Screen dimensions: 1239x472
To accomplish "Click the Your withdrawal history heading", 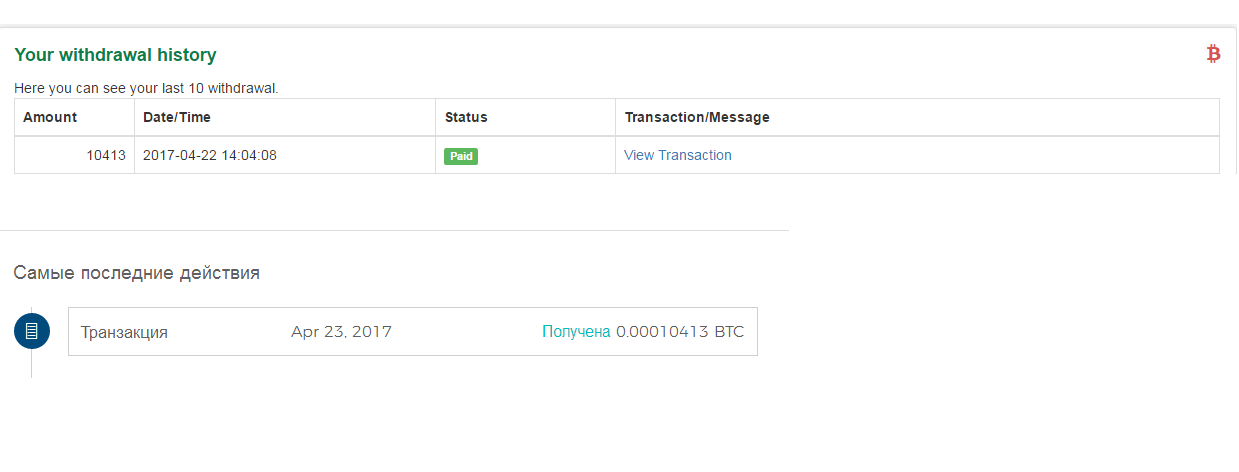I will click(x=115, y=55).
